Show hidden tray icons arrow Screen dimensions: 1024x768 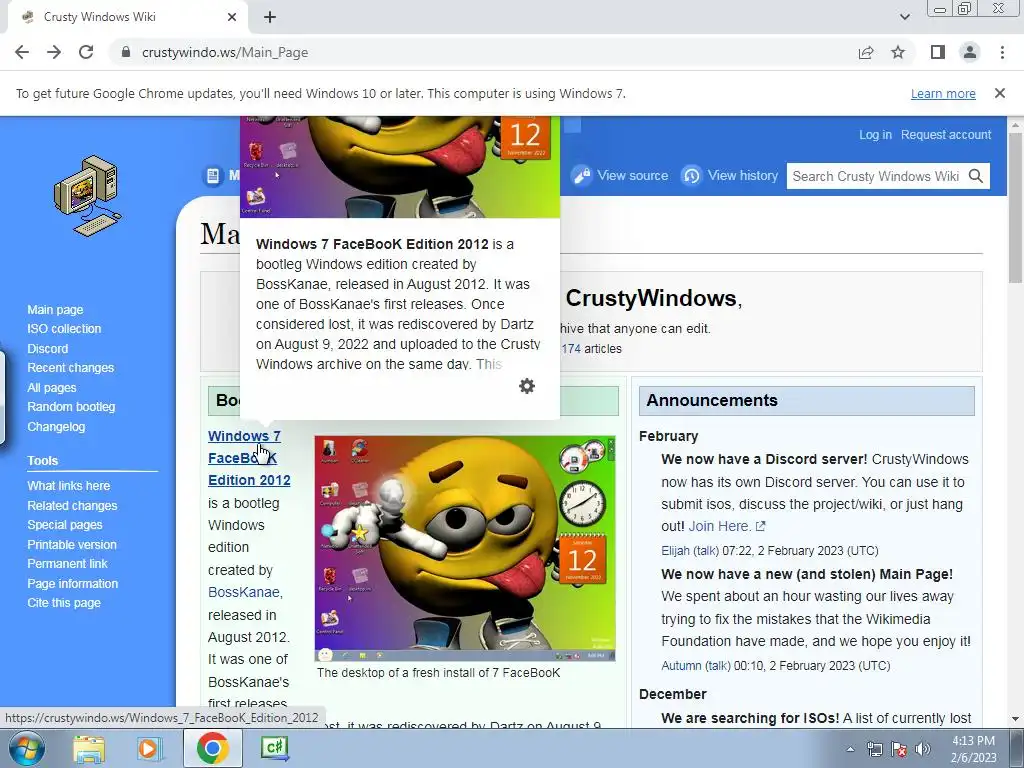(850, 749)
